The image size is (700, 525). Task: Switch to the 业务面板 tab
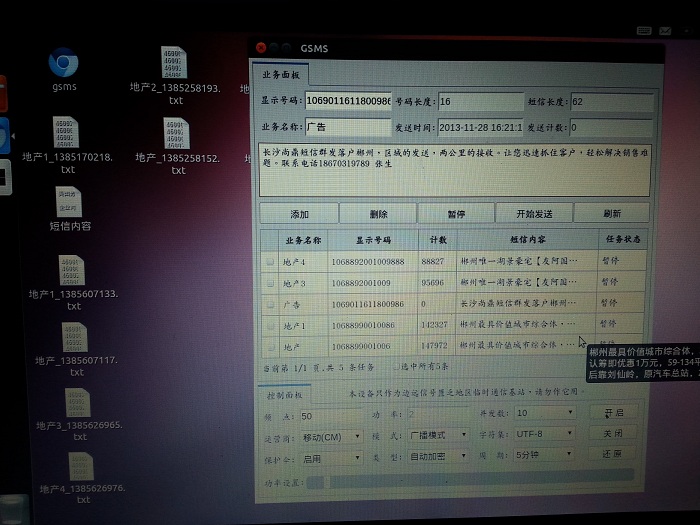click(x=280, y=74)
